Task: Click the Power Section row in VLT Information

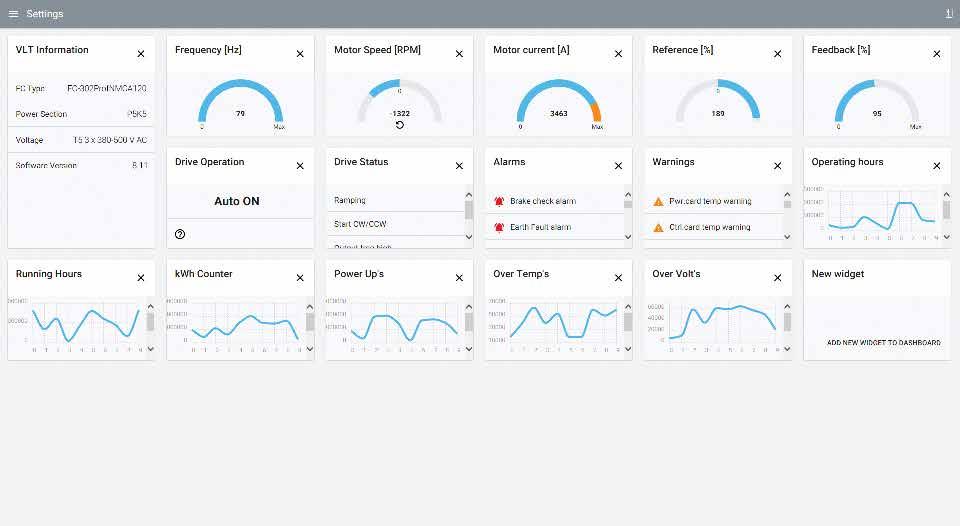Action: pyautogui.click(x=81, y=114)
